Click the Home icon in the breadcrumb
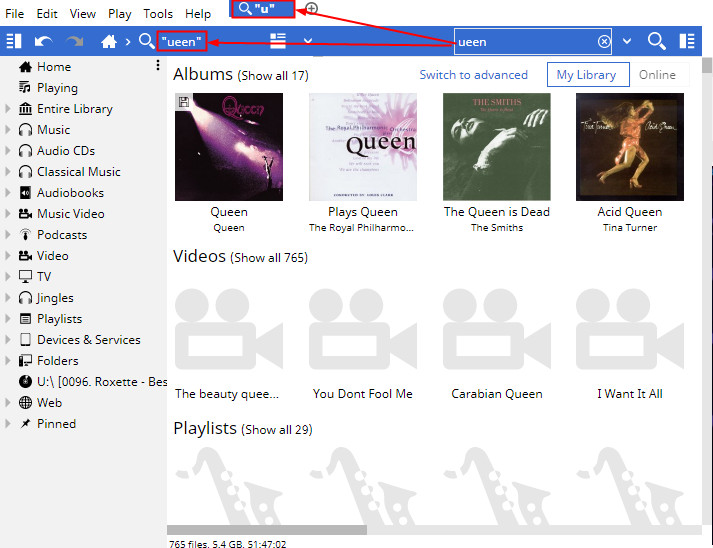713x548 pixels. 109,41
